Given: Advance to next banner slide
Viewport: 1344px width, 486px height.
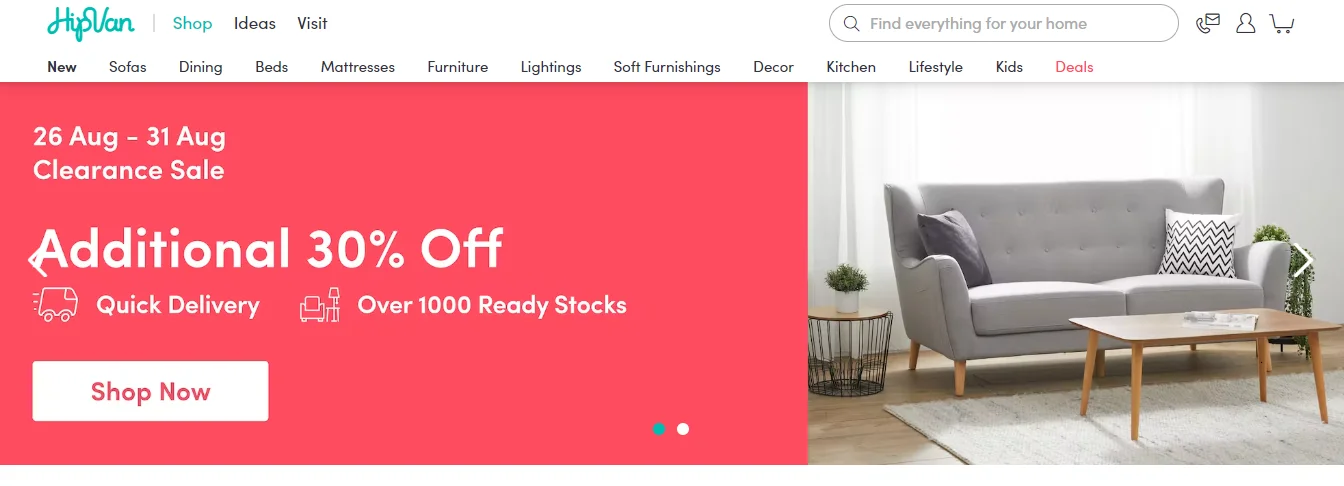Looking at the screenshot, I should tap(1303, 261).
